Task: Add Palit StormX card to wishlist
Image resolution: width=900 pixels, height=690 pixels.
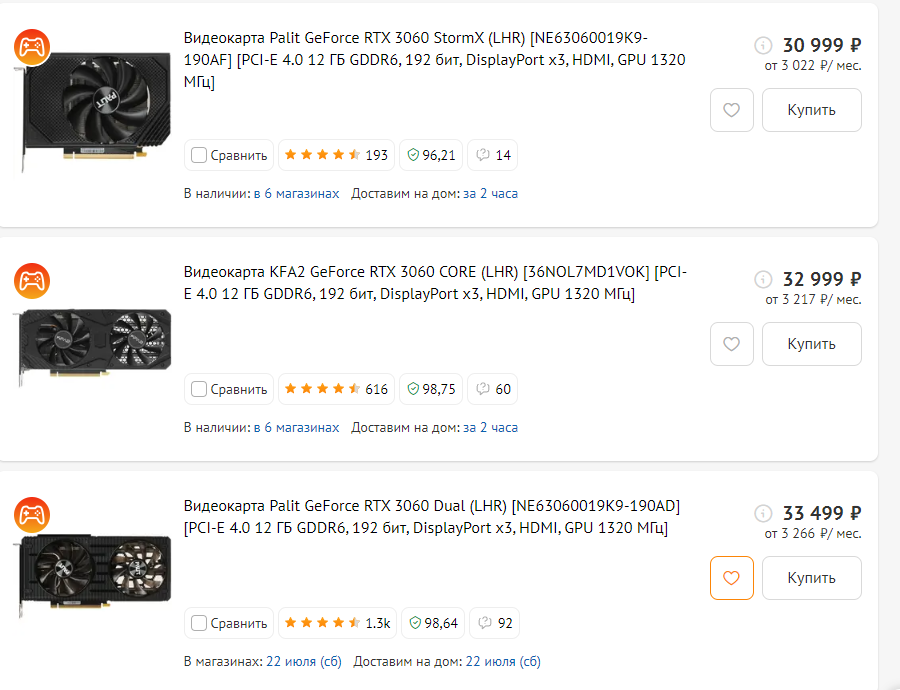Action: [x=731, y=110]
